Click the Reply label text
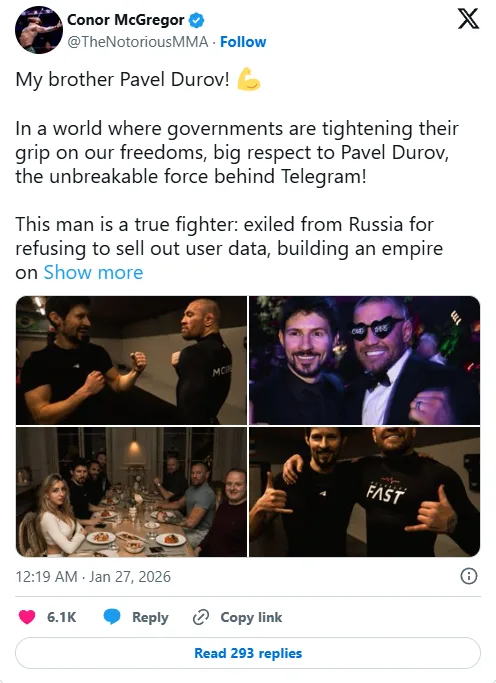 tap(150, 617)
